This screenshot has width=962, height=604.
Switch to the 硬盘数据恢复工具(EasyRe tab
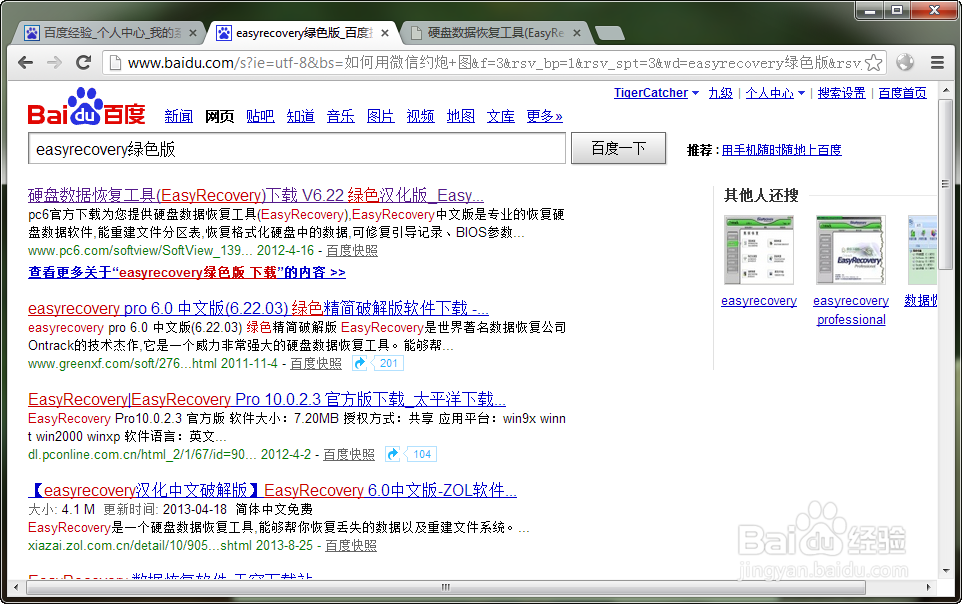(x=495, y=33)
